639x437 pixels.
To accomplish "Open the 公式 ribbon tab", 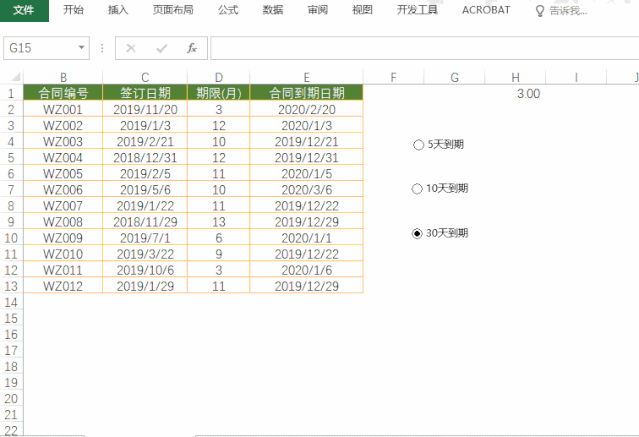I will [228, 10].
